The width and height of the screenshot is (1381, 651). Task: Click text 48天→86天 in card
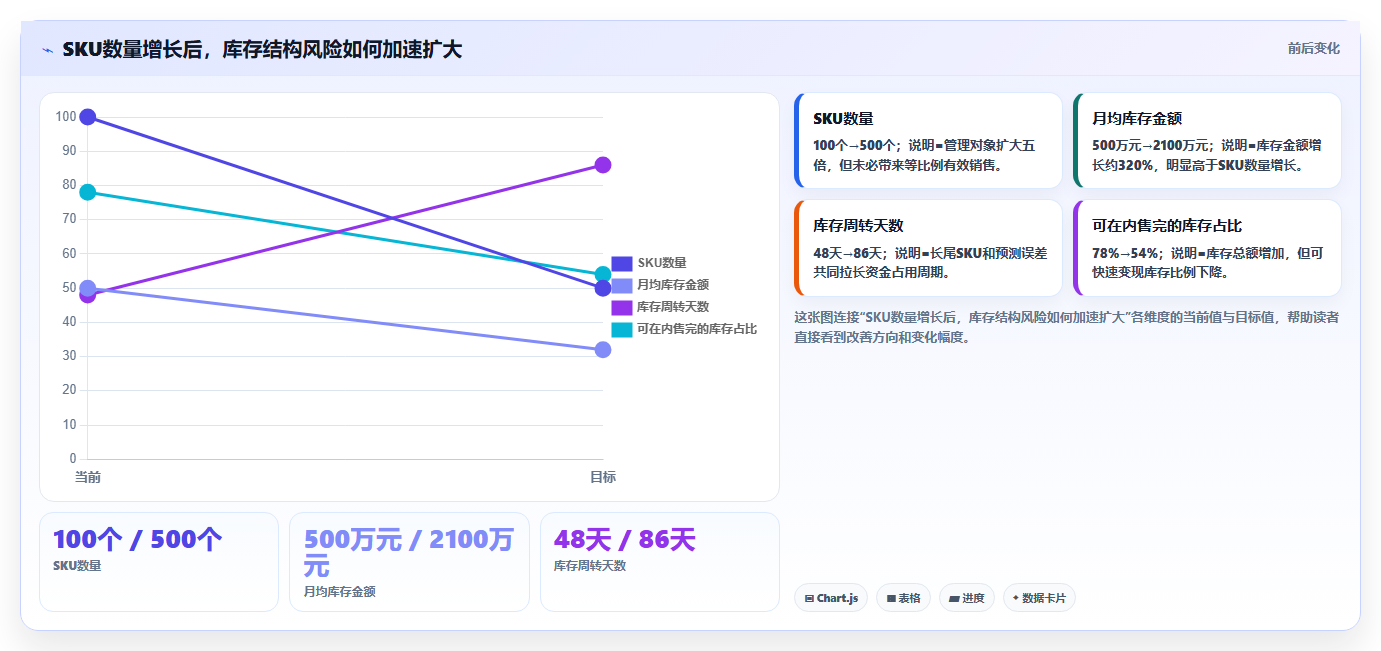click(848, 253)
